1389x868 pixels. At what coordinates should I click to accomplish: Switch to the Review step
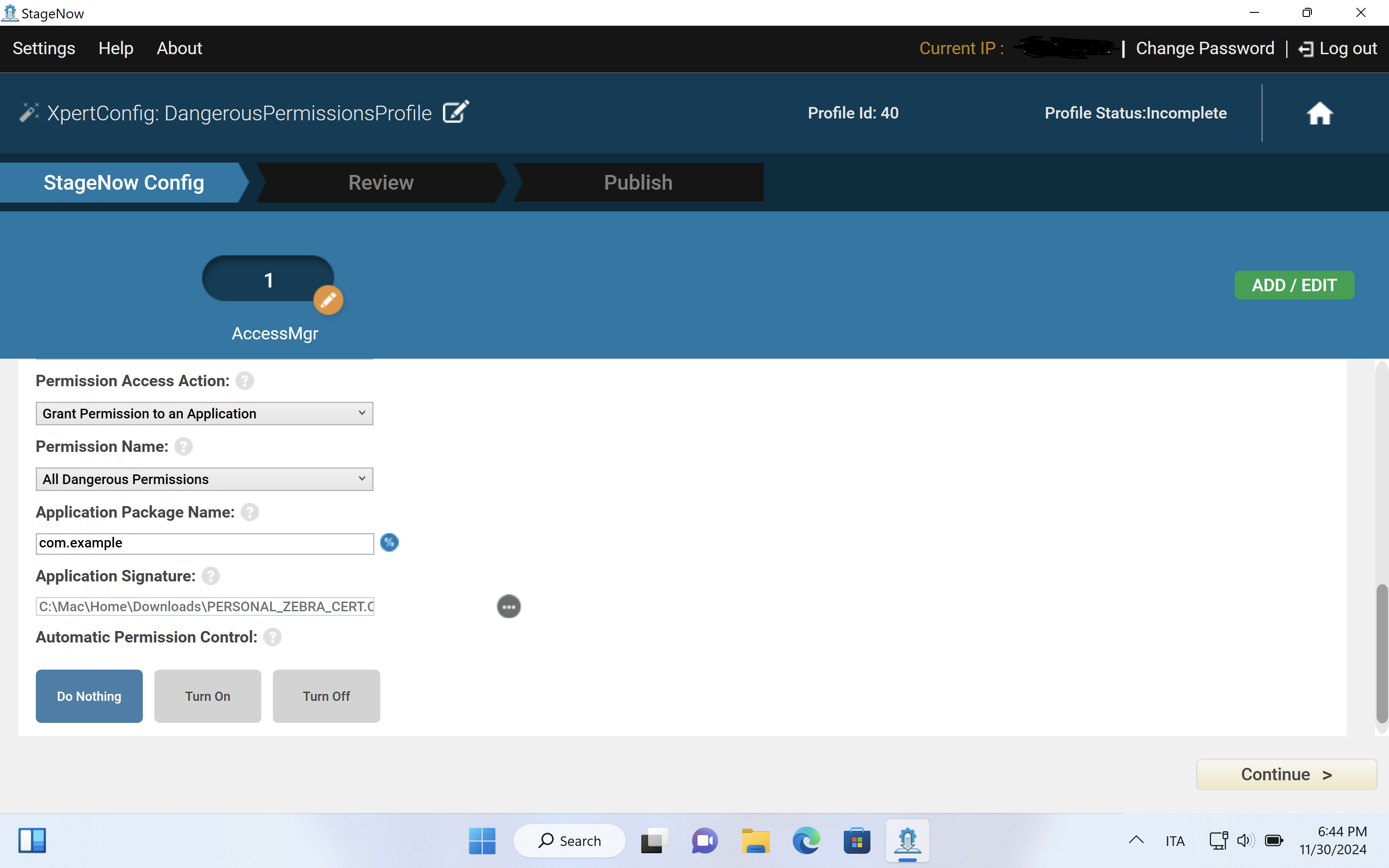(x=381, y=183)
